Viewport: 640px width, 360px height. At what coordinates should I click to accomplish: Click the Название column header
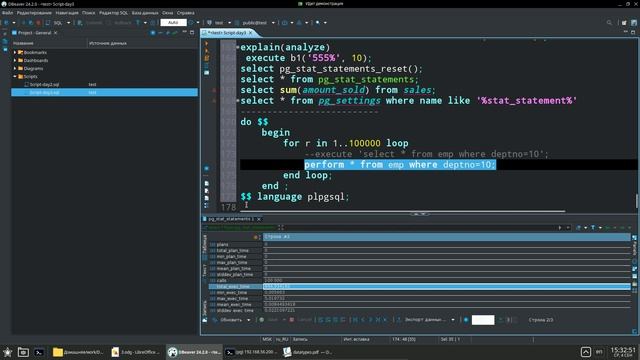point(23,43)
